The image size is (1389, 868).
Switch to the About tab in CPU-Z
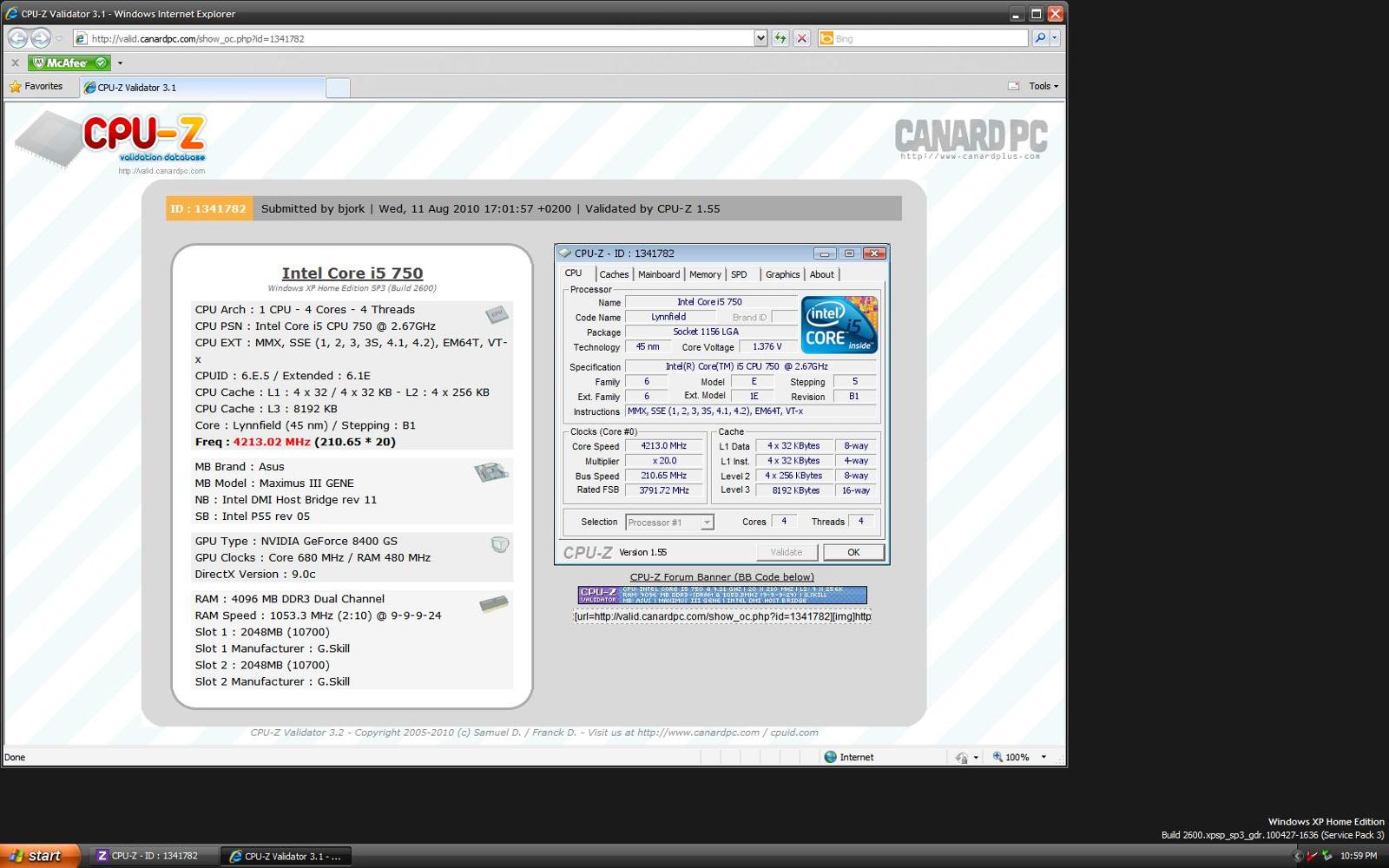click(x=821, y=274)
